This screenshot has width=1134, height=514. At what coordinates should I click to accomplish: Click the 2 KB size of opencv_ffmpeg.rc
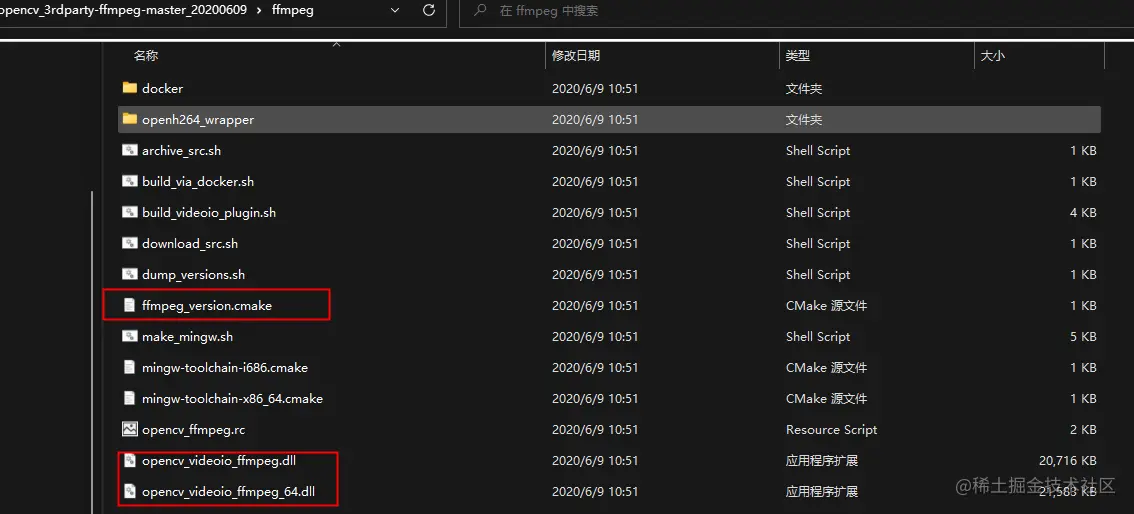pos(1083,429)
